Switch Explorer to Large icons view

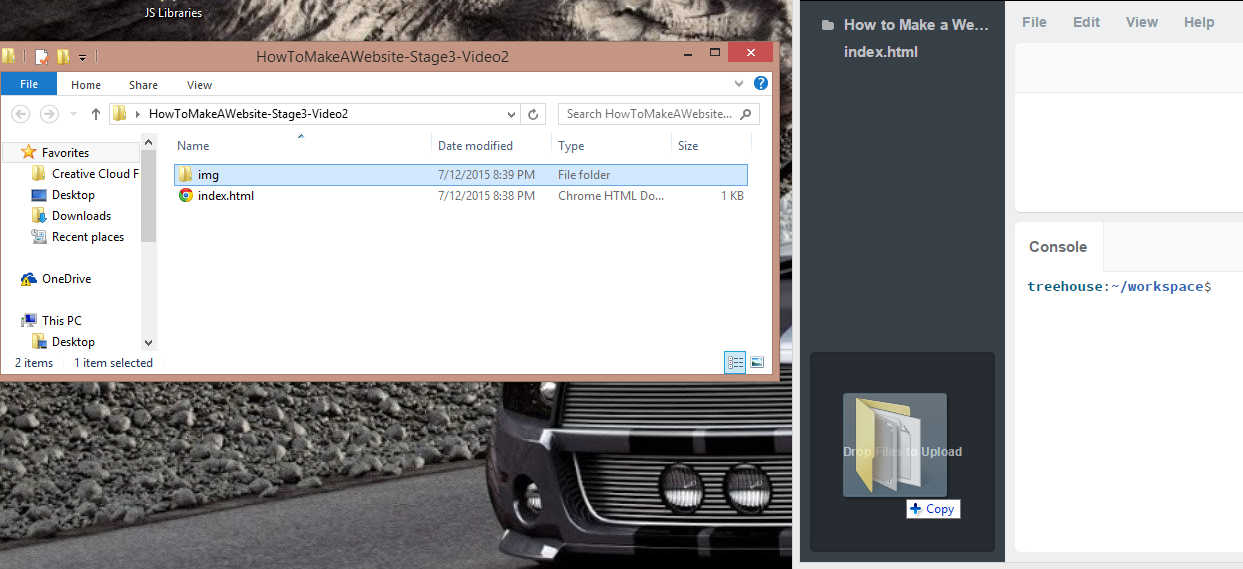point(757,363)
